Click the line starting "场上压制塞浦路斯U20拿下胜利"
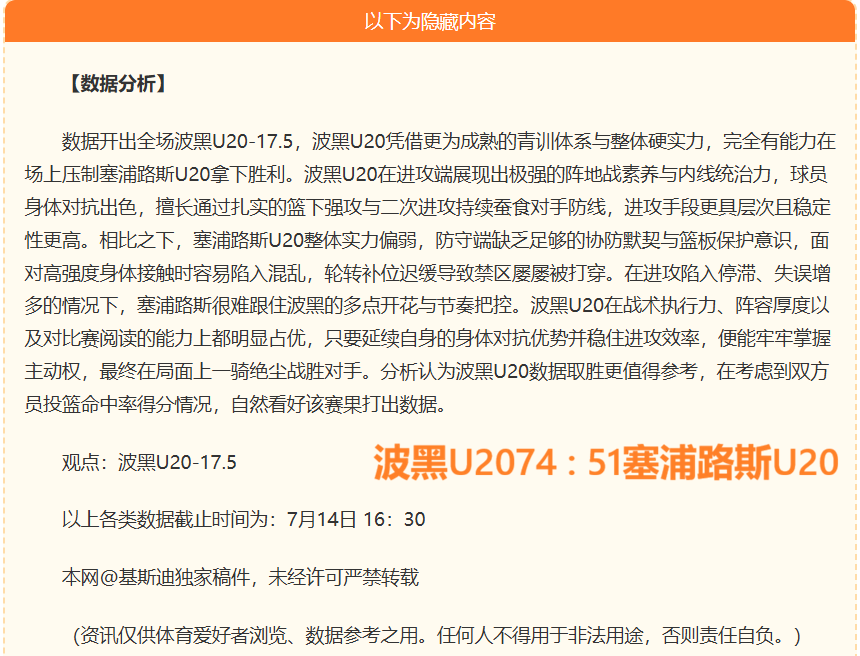Viewport: 860px width, 656px height. click(426, 174)
